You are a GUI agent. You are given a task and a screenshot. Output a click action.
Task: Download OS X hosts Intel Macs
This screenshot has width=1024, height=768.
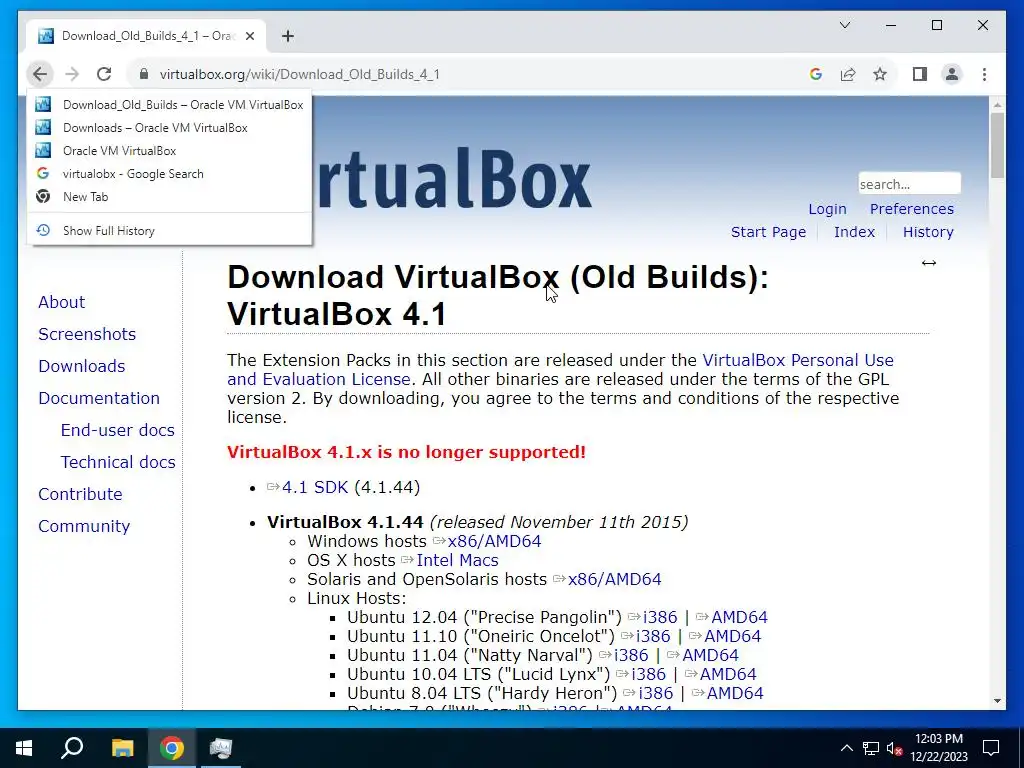tap(457, 560)
